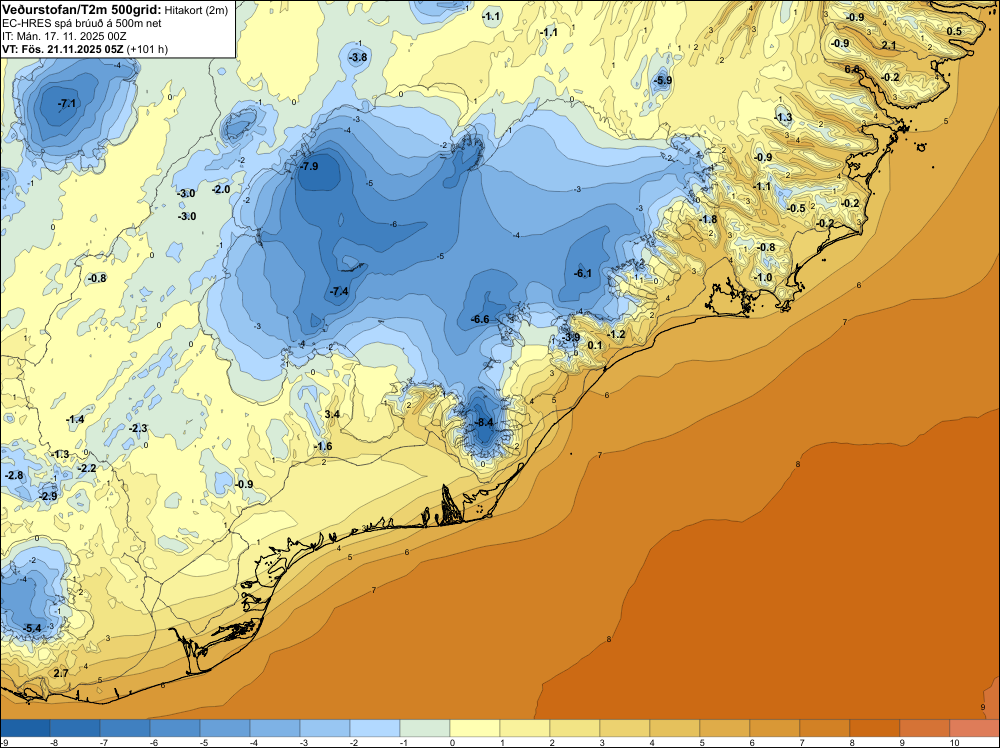
Task: Pick the dark orange legend swatch (7 to 8)
Action: (825, 728)
